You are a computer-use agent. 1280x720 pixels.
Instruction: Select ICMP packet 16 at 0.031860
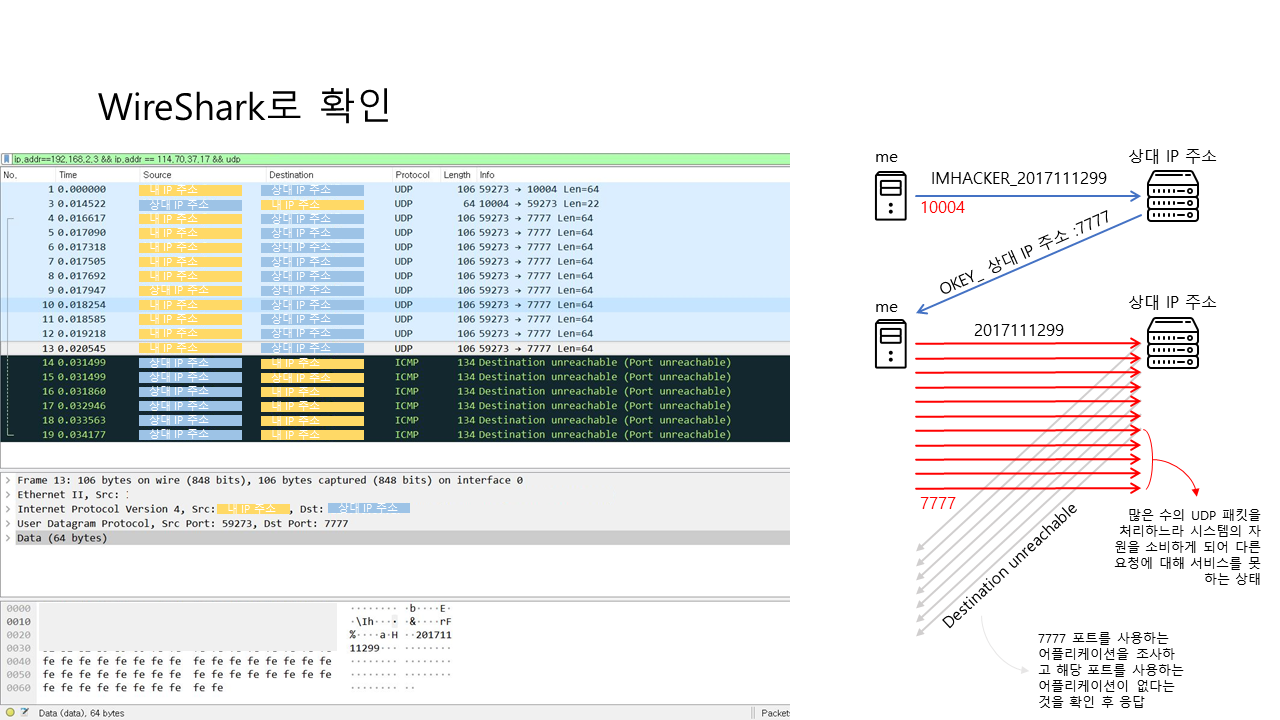pyautogui.click(x=395, y=391)
